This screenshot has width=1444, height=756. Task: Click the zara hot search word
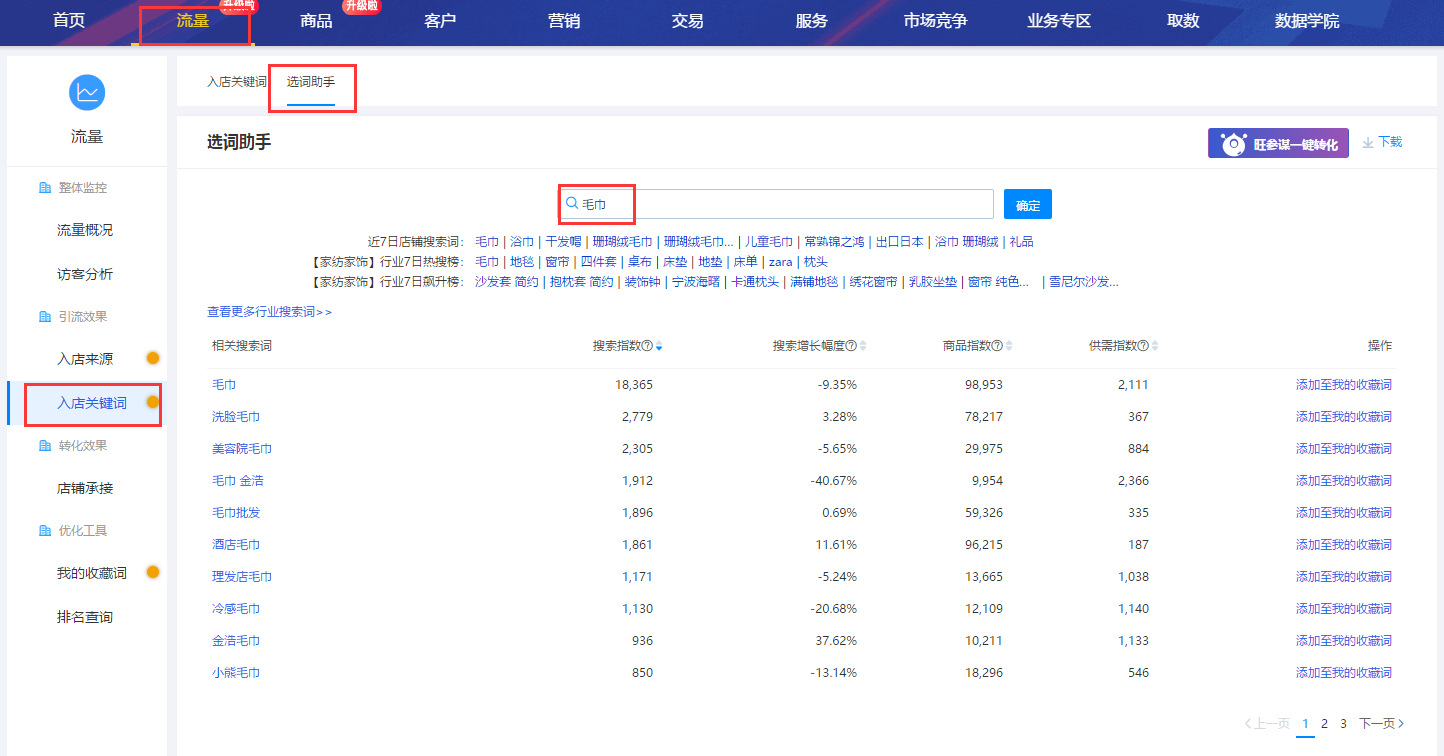click(780, 262)
